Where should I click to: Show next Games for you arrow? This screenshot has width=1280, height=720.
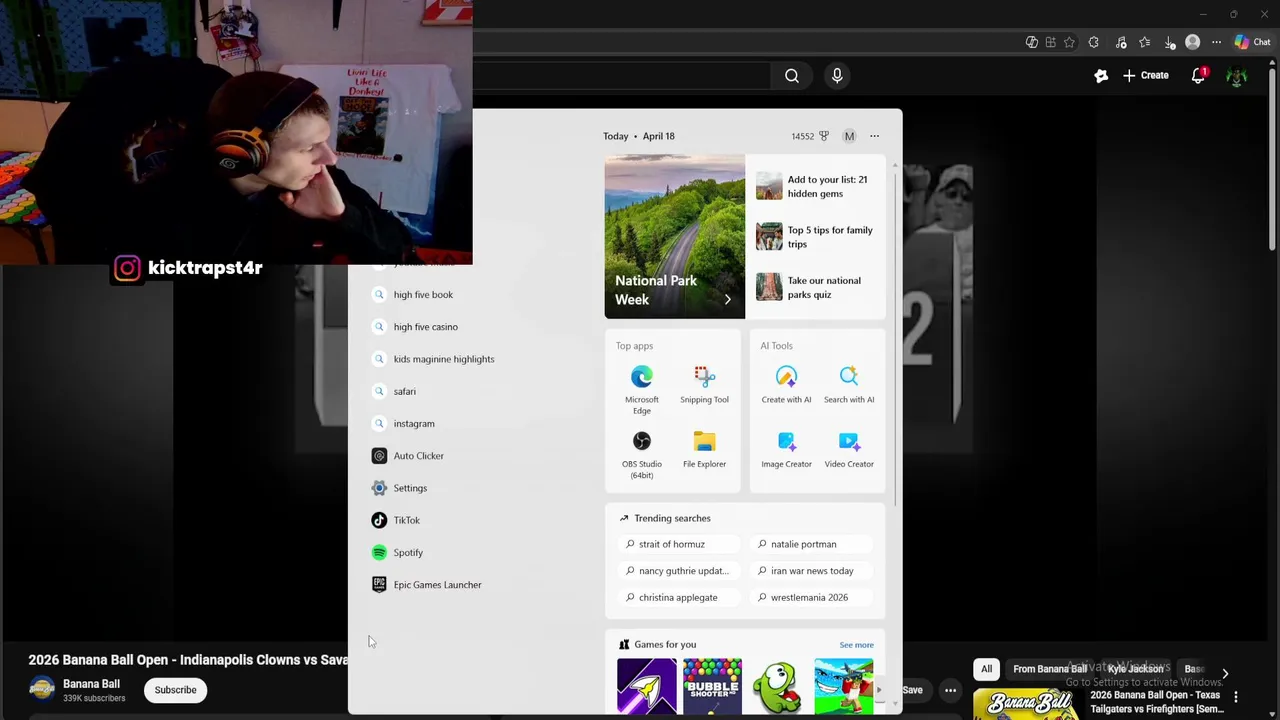(879, 689)
